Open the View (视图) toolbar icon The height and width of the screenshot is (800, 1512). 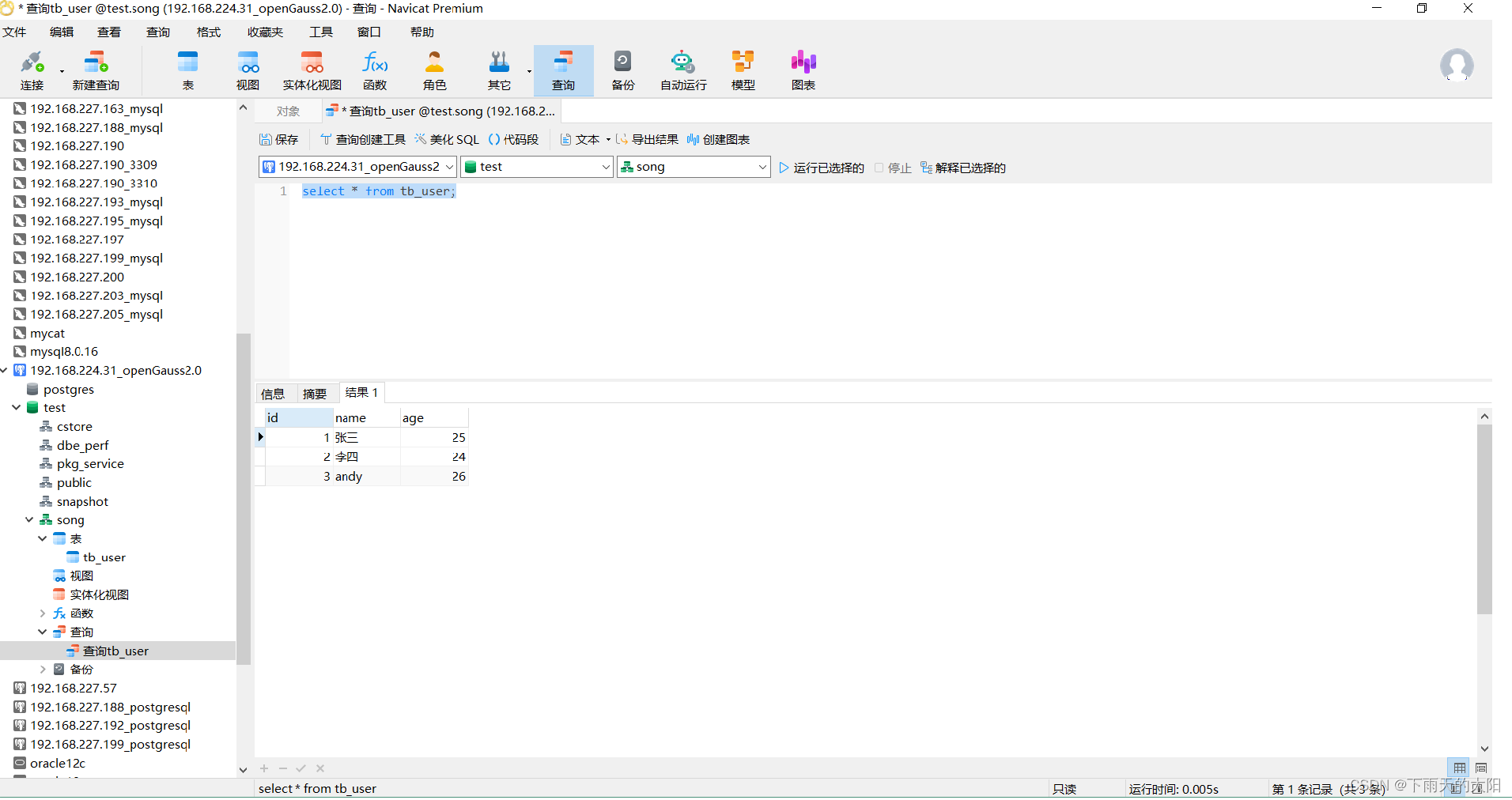[248, 70]
